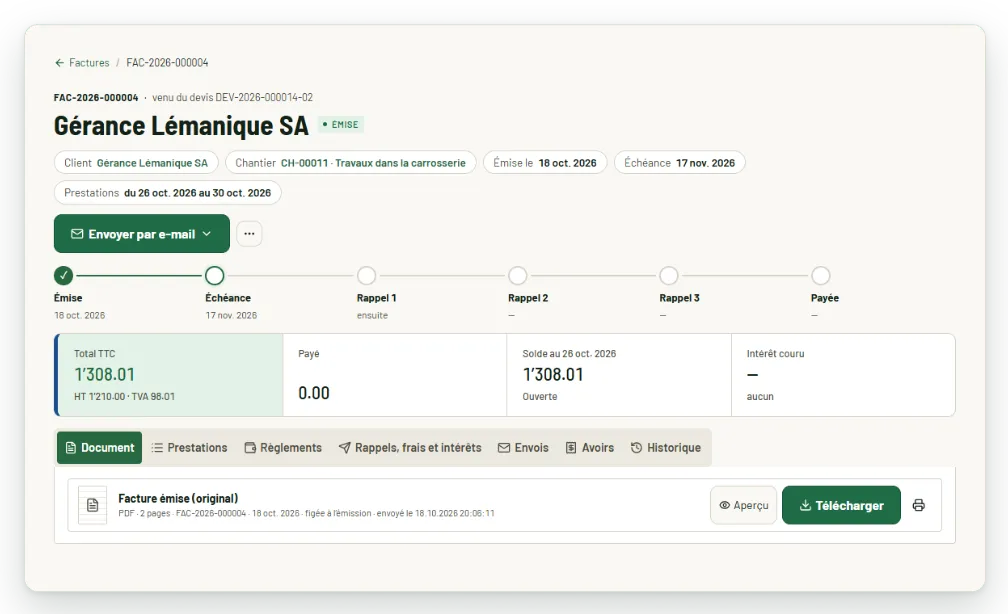Open the Gérance Lémanique SA client chip
The height and width of the screenshot is (614, 1008).
coord(136,163)
